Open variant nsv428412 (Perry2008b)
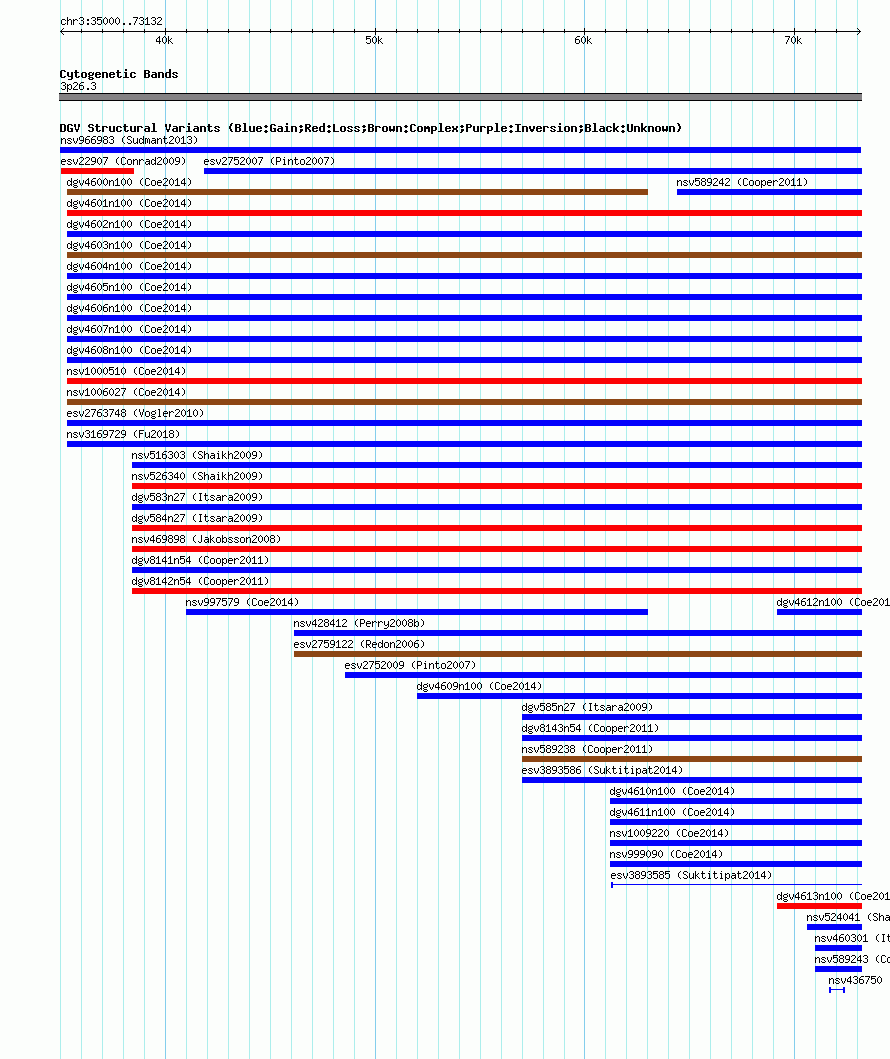890x1059 pixels. 359,623
